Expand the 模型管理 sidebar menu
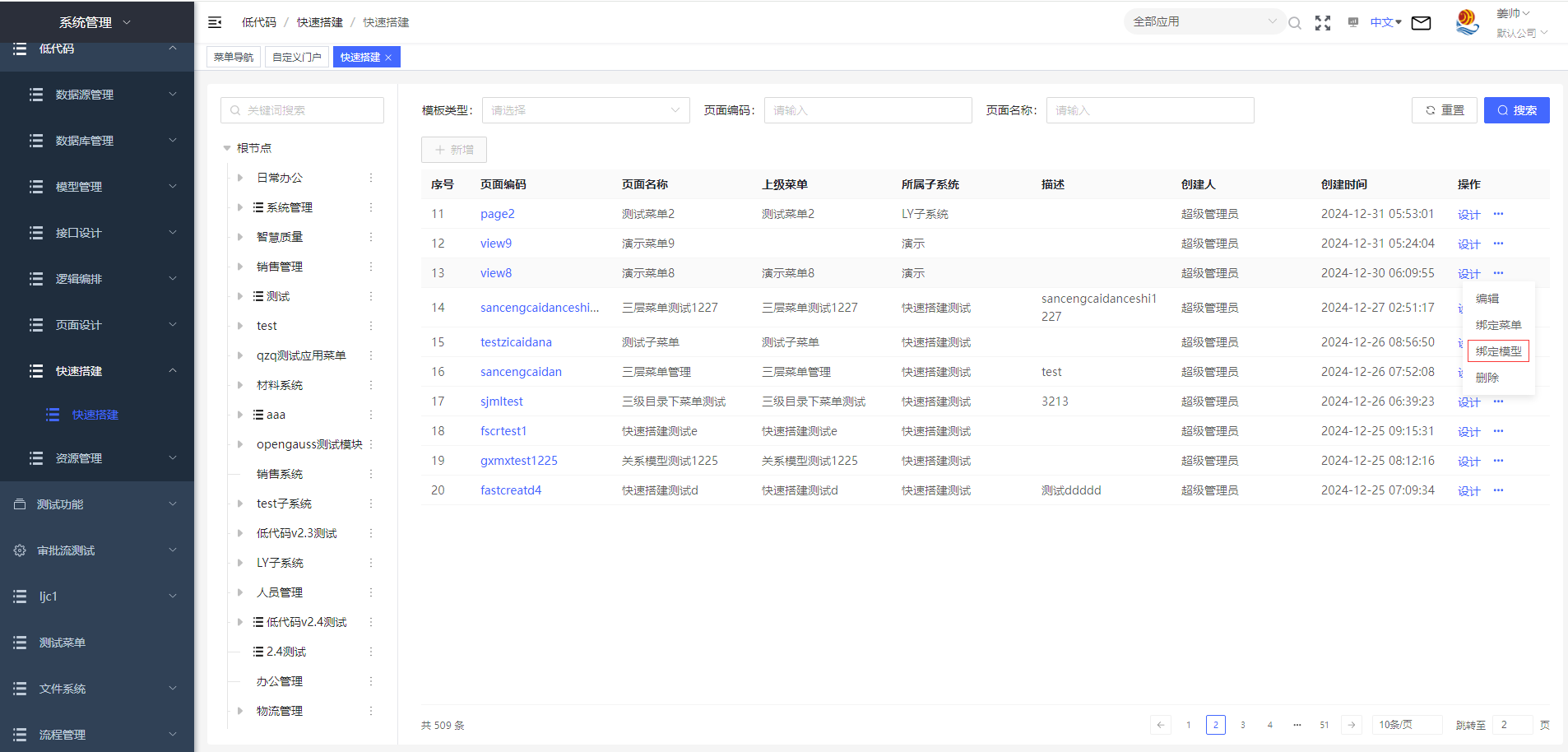The image size is (1568, 752). (97, 187)
